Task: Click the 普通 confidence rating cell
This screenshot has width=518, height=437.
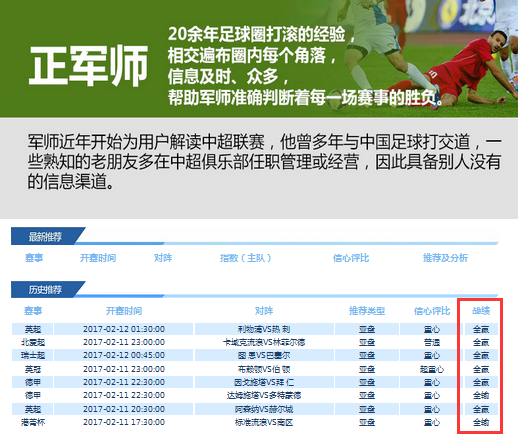Action: point(432,342)
